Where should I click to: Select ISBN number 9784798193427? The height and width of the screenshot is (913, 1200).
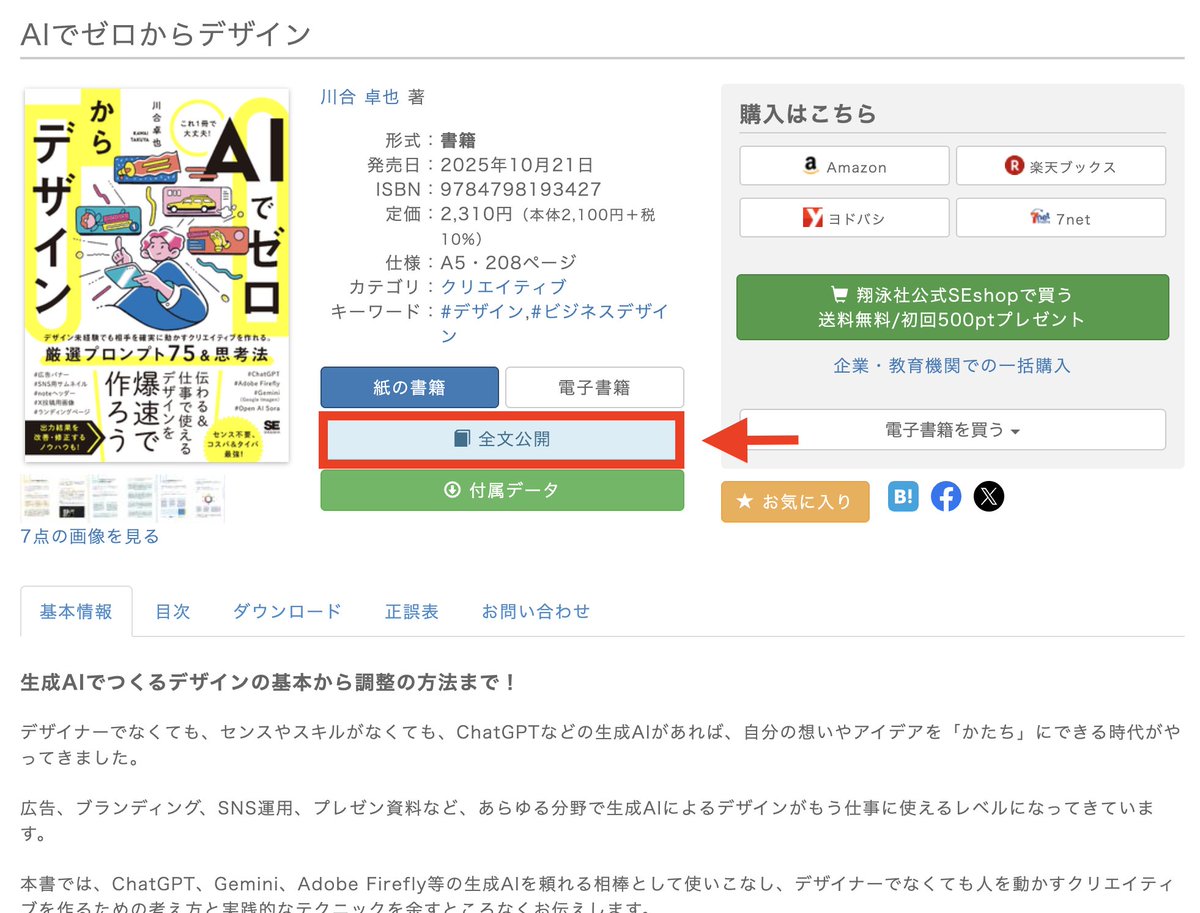(521, 190)
